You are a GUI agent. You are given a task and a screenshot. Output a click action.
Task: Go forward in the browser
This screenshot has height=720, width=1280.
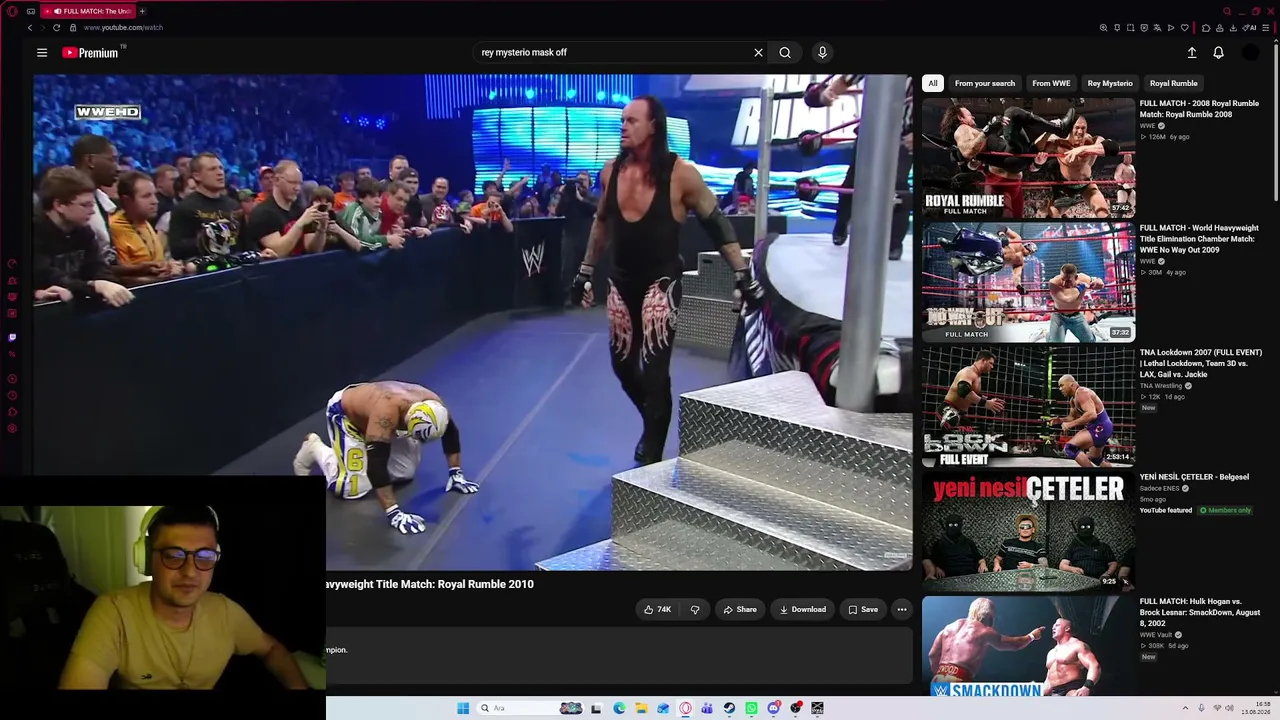click(43, 28)
